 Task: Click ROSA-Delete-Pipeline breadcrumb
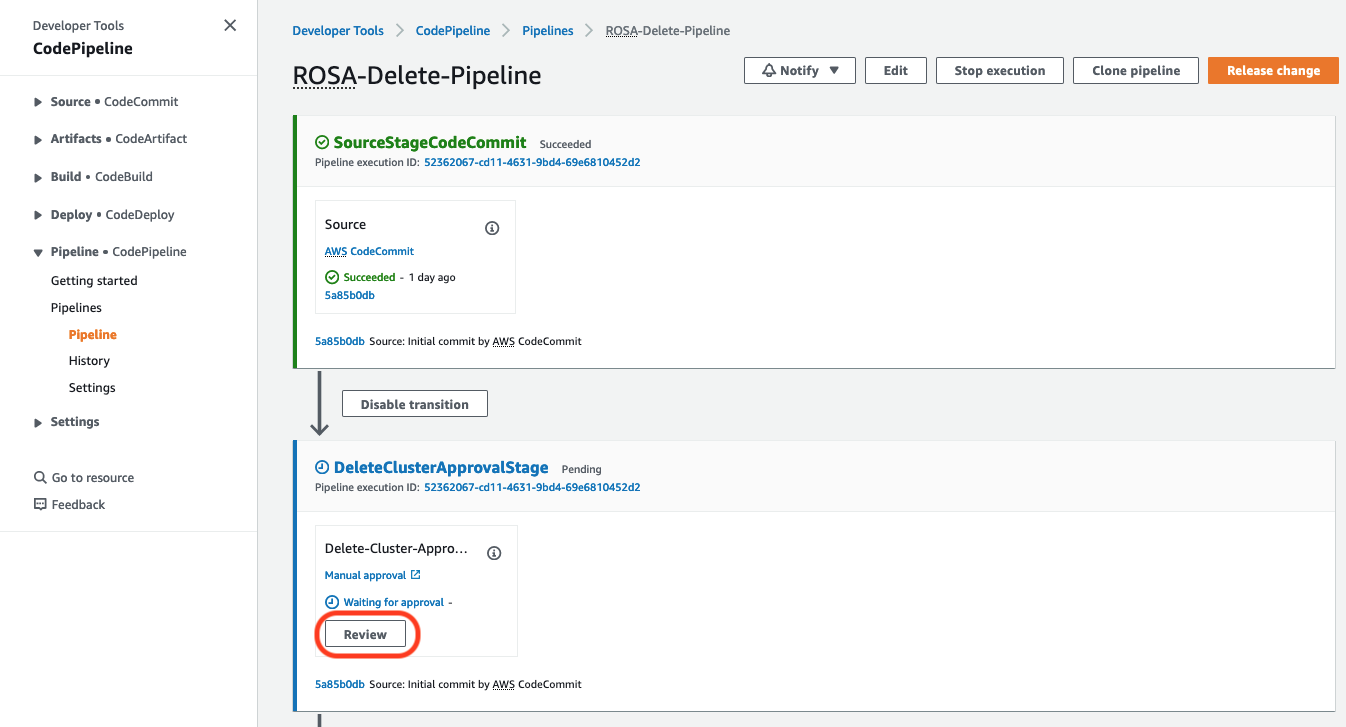coord(668,31)
